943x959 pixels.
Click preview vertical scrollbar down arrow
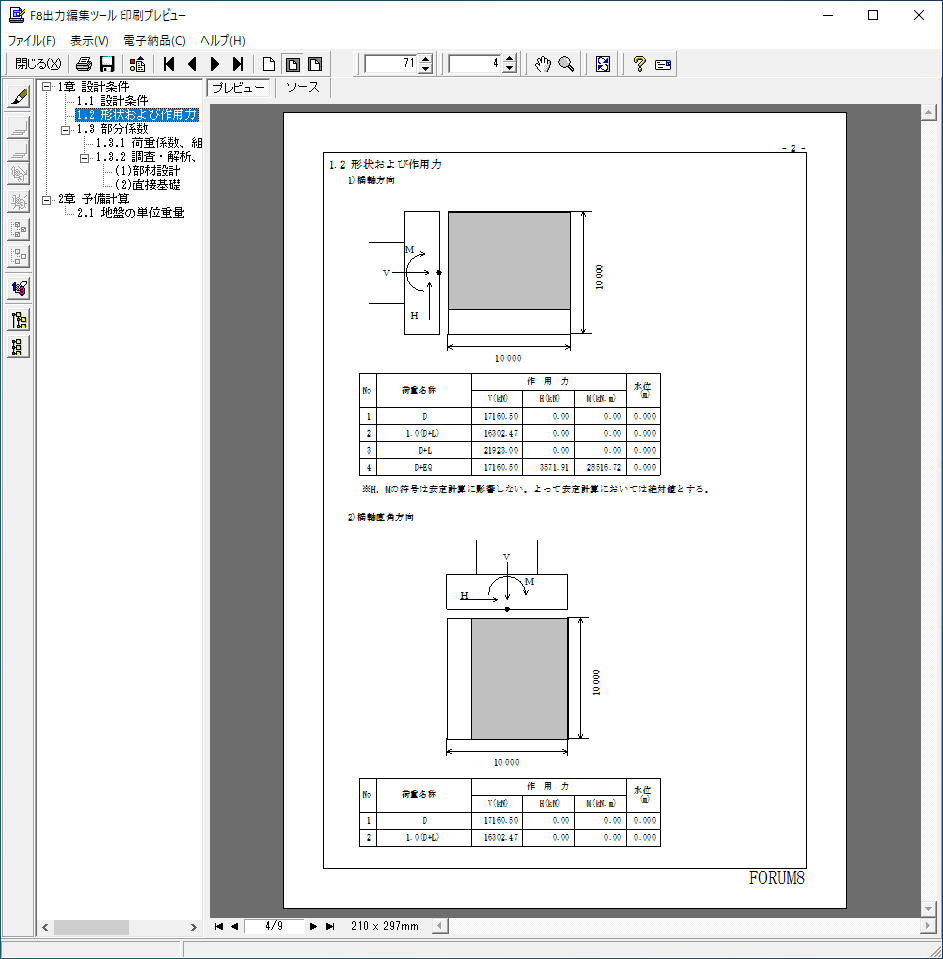(928, 909)
